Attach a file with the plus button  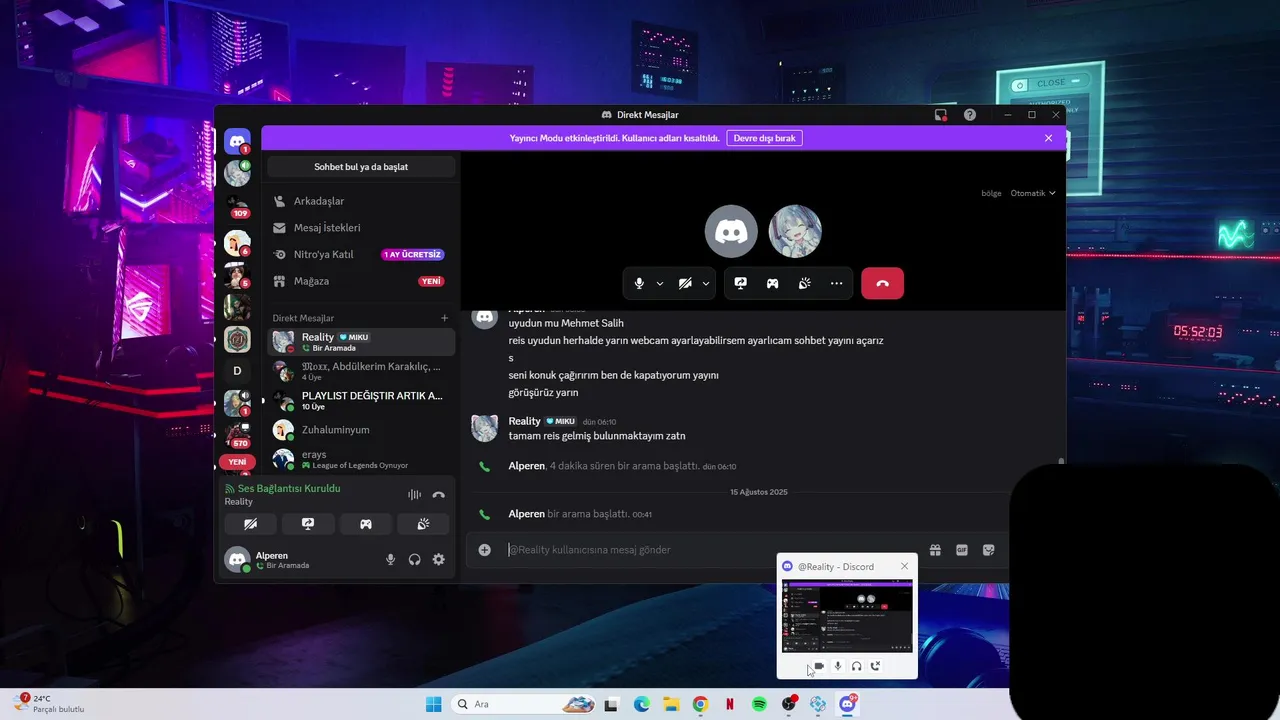[x=485, y=550]
